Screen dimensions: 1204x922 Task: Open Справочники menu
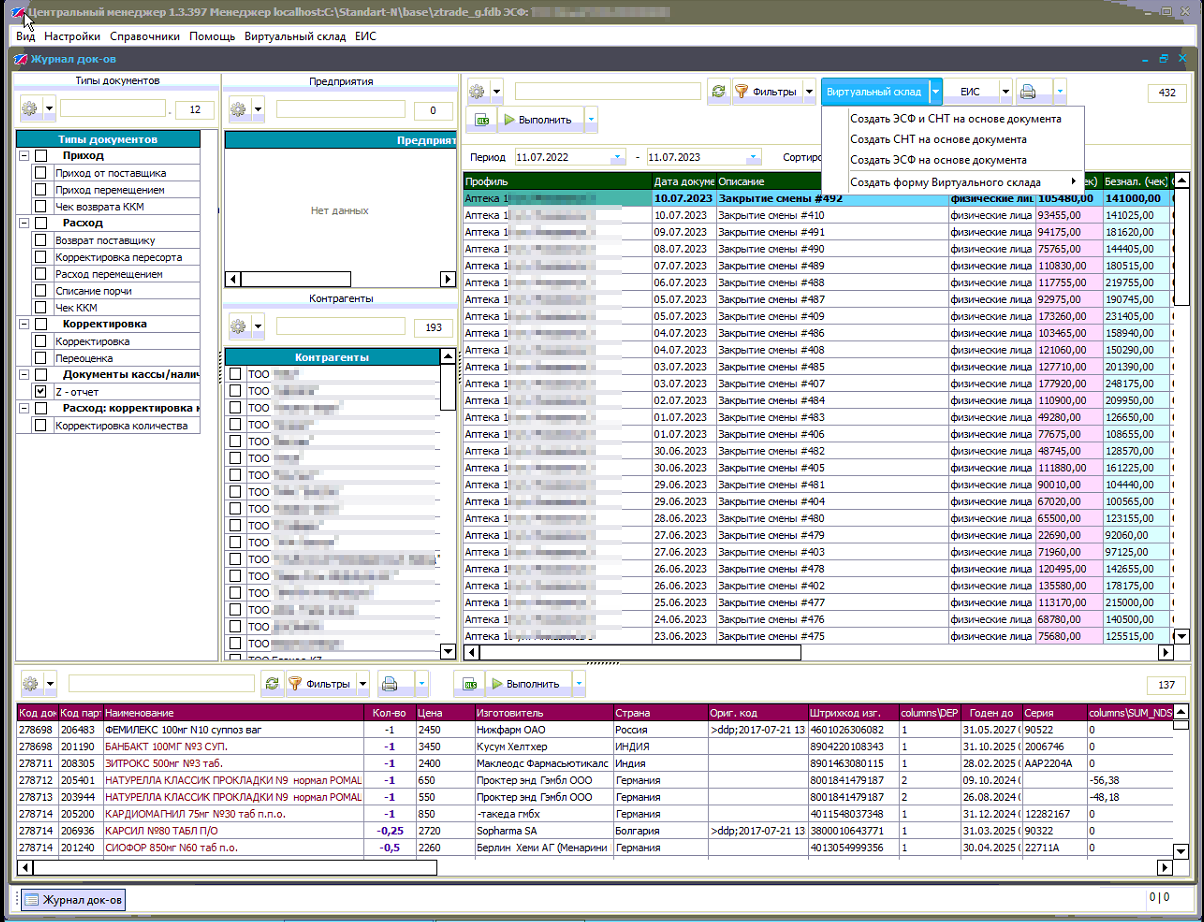tap(145, 36)
